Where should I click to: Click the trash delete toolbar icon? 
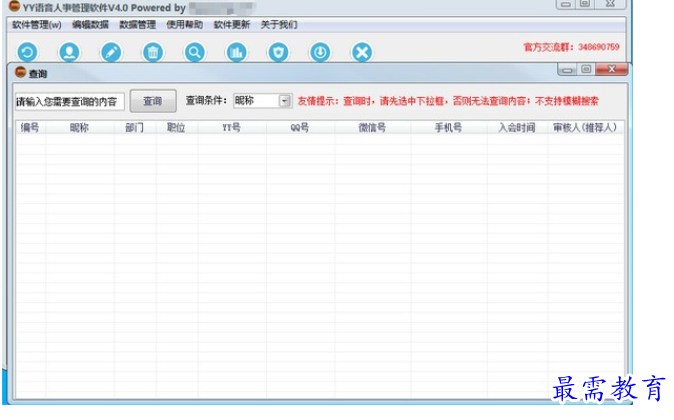[153, 52]
